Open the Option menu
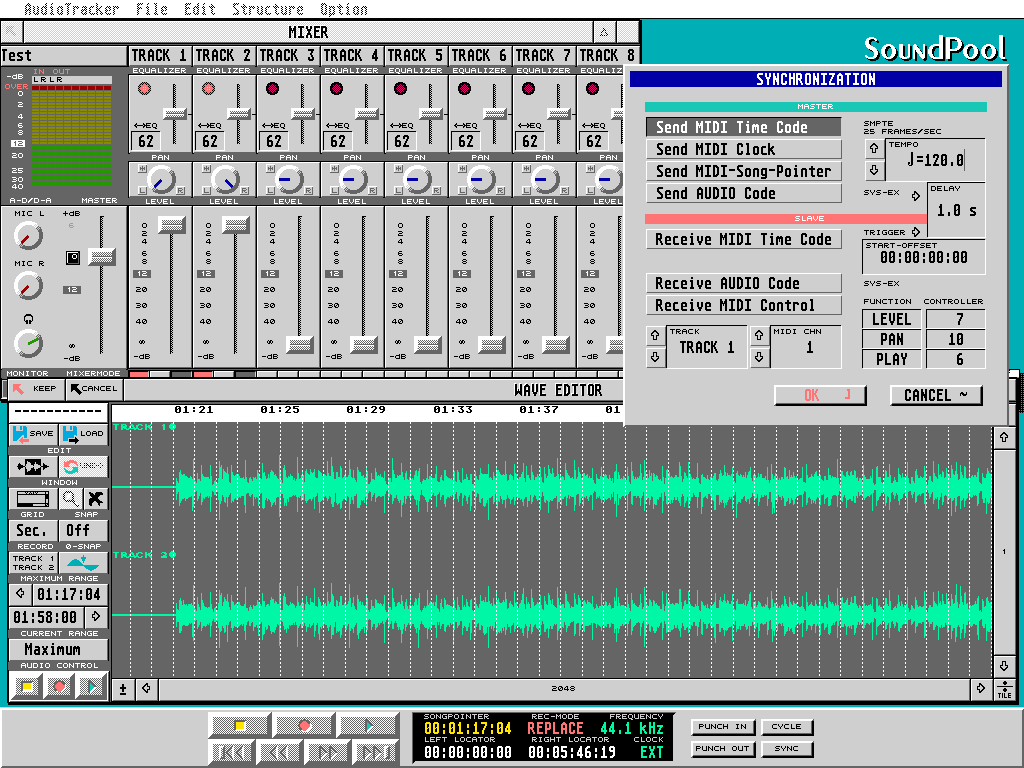1024x768 pixels. (x=344, y=9)
